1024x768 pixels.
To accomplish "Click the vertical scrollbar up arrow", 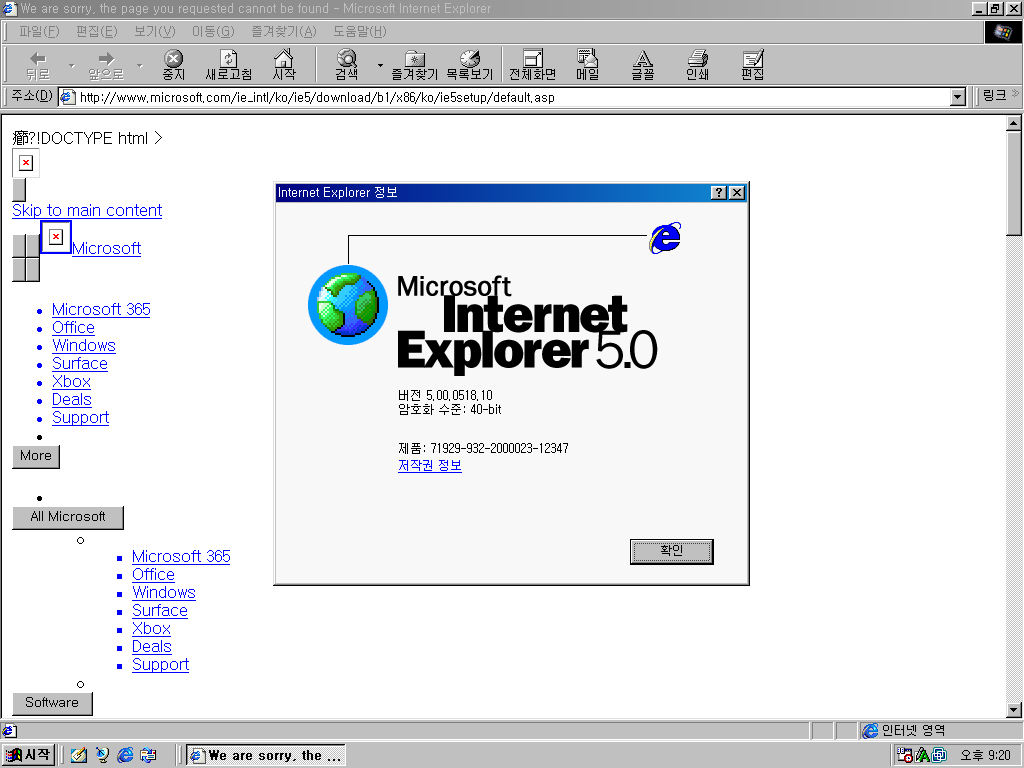I will point(1014,123).
